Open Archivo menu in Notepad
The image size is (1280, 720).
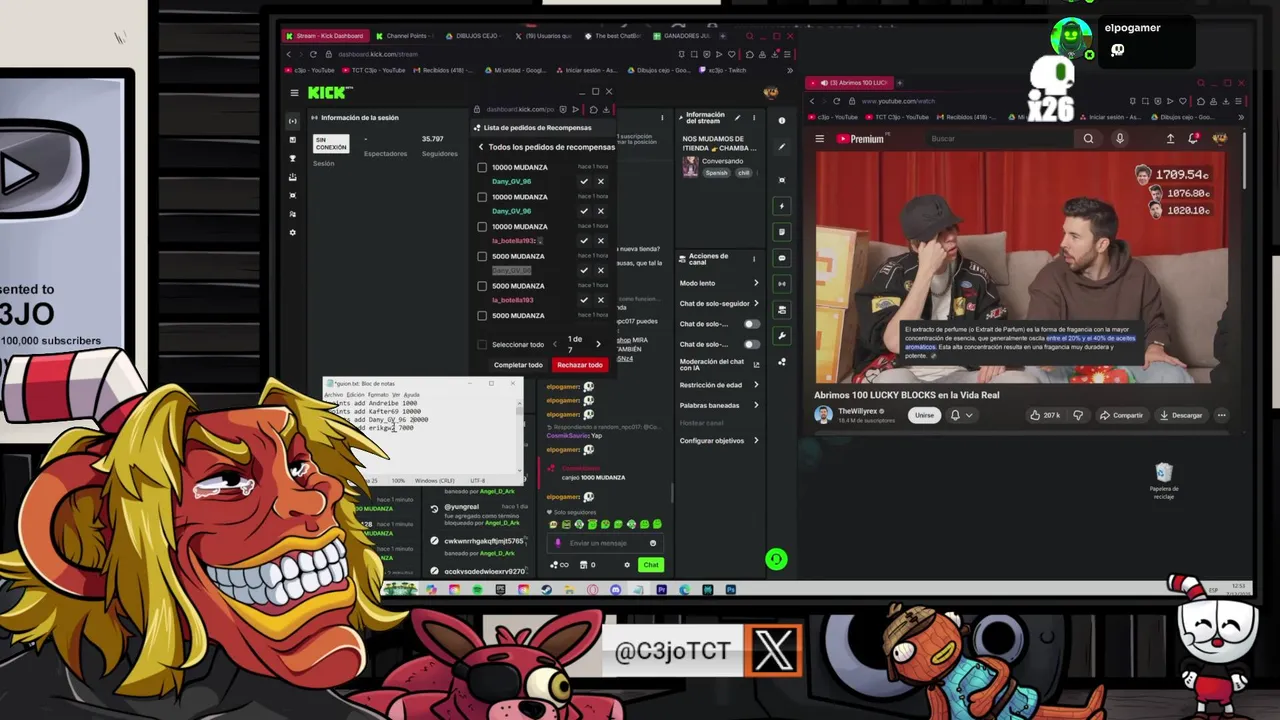(333, 395)
